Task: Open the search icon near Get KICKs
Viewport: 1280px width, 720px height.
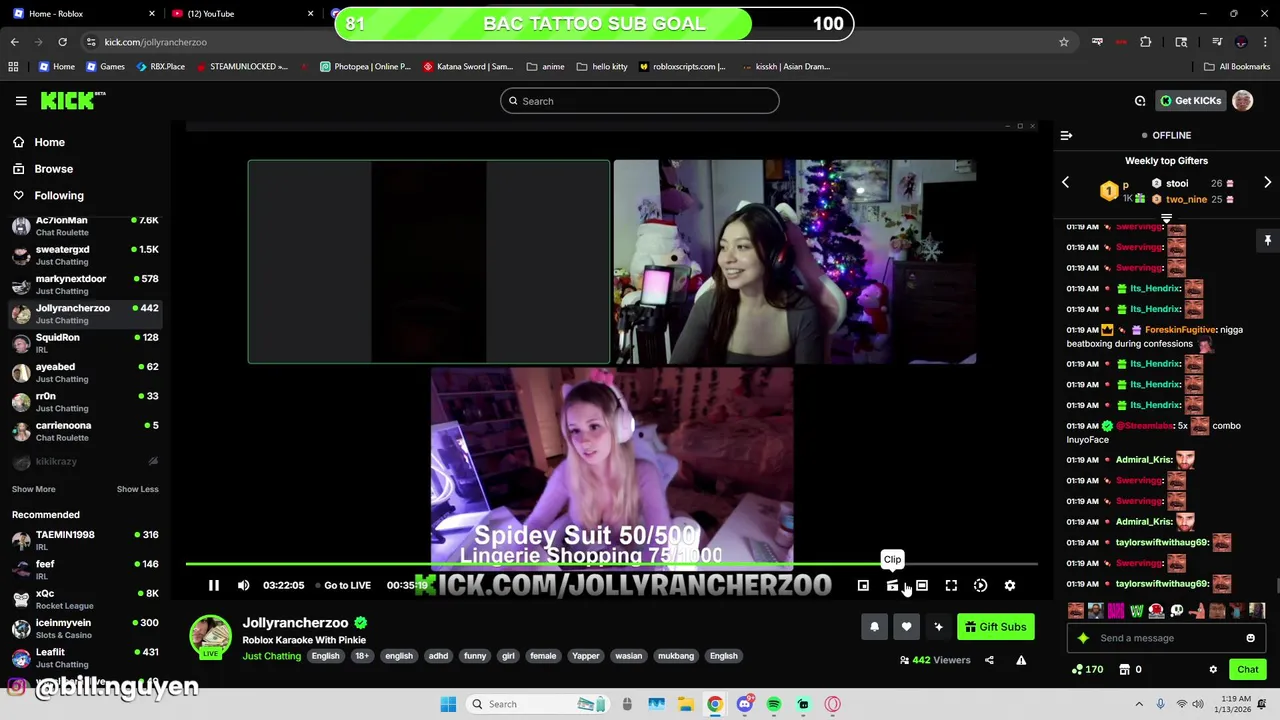Action: (1140, 101)
